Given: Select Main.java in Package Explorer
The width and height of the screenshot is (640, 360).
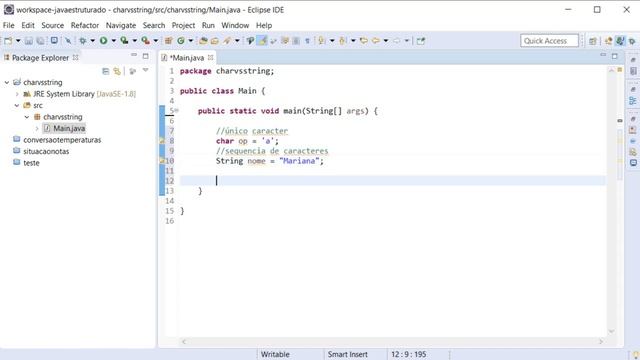Looking at the screenshot, I should pyautogui.click(x=69, y=129).
